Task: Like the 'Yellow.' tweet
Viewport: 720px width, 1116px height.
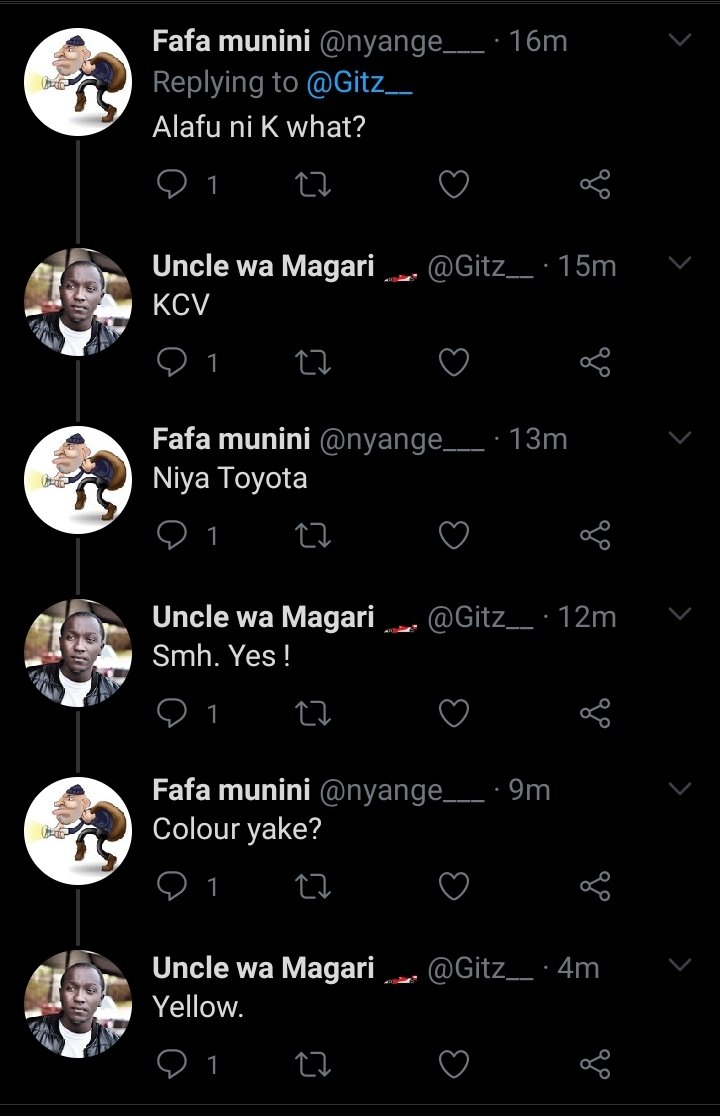Action: coord(453,1064)
